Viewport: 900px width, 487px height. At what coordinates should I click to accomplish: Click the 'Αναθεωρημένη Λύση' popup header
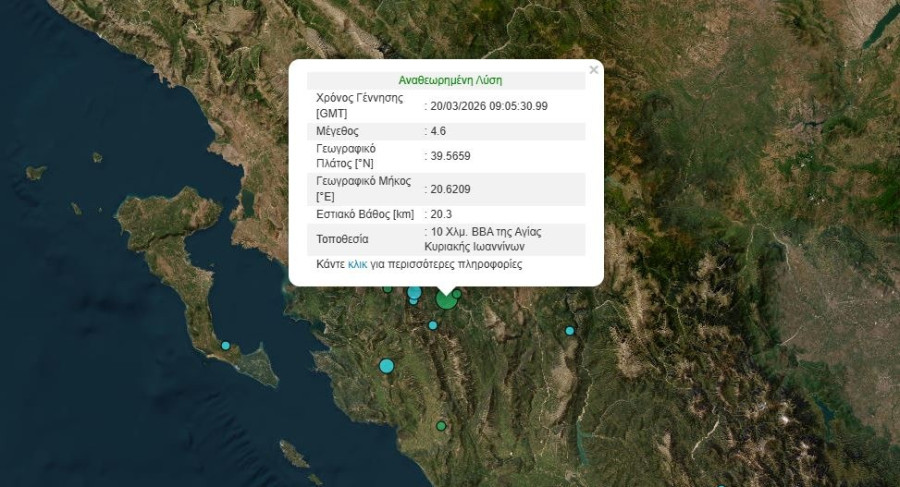450,80
